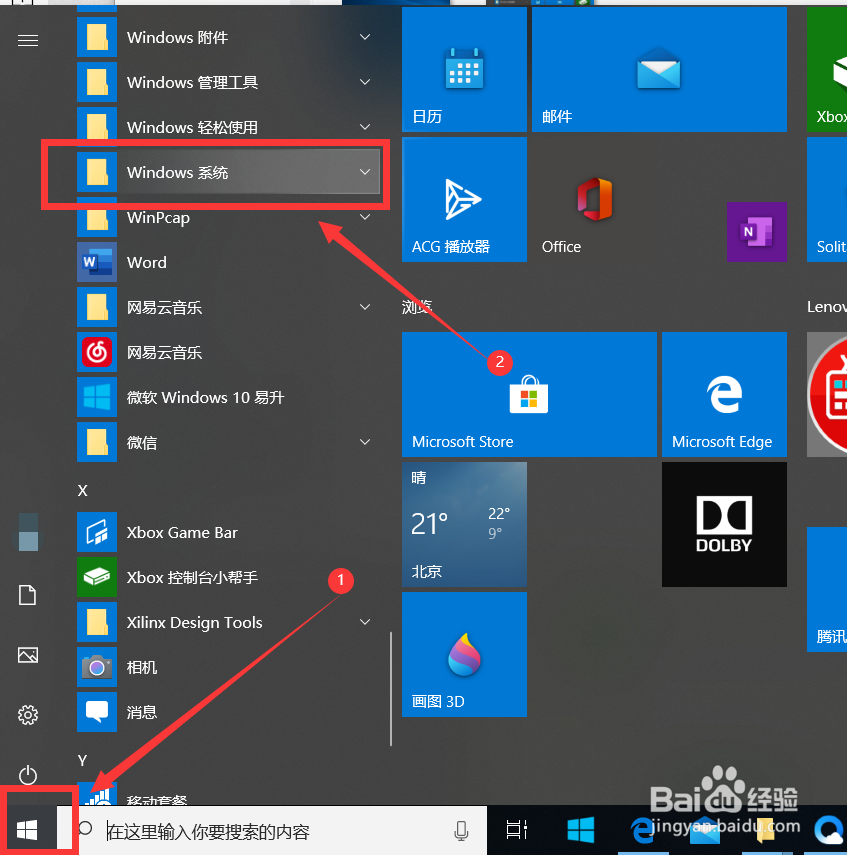Launch the red NetEase Cloud Music app icon

click(97, 352)
